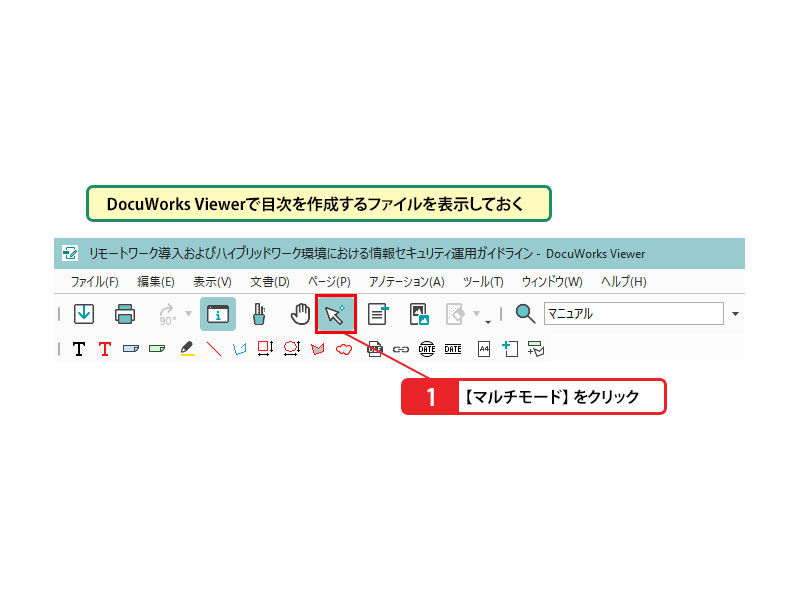Viewport: 800px width, 600px height.
Task: Select the yellow highlighter marker tool
Action: tap(187, 348)
